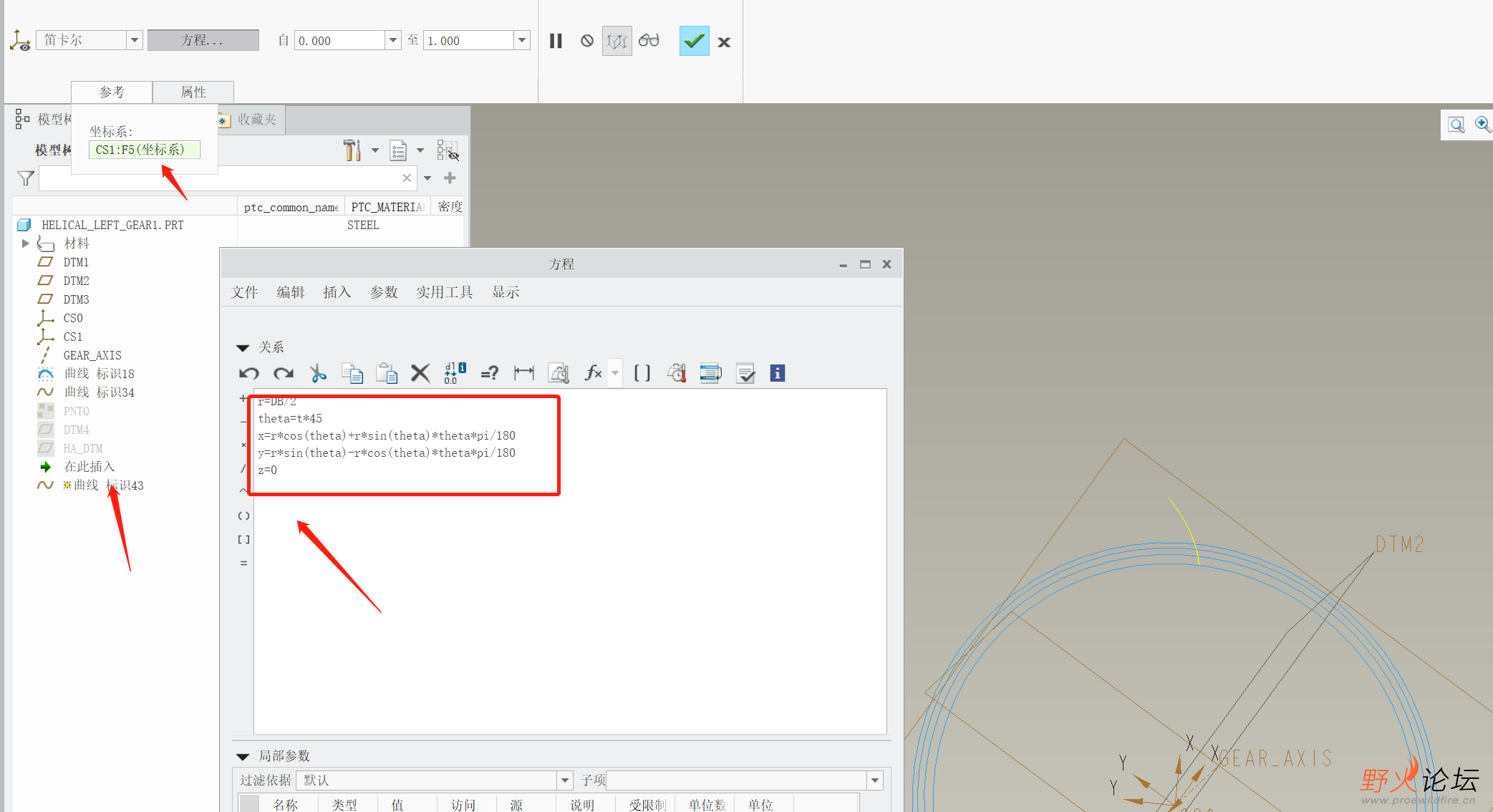Click the parameter brackets '[ ]' toolbar icon
The width and height of the screenshot is (1493, 812).
[x=642, y=373]
